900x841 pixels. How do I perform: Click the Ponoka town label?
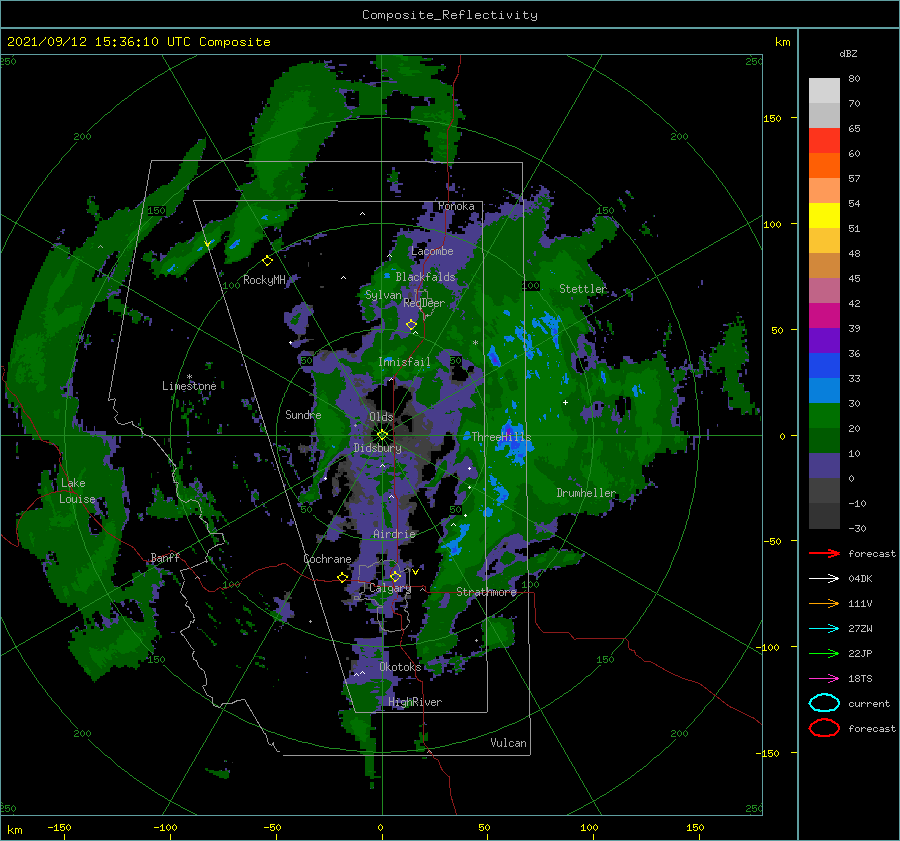coord(456,206)
